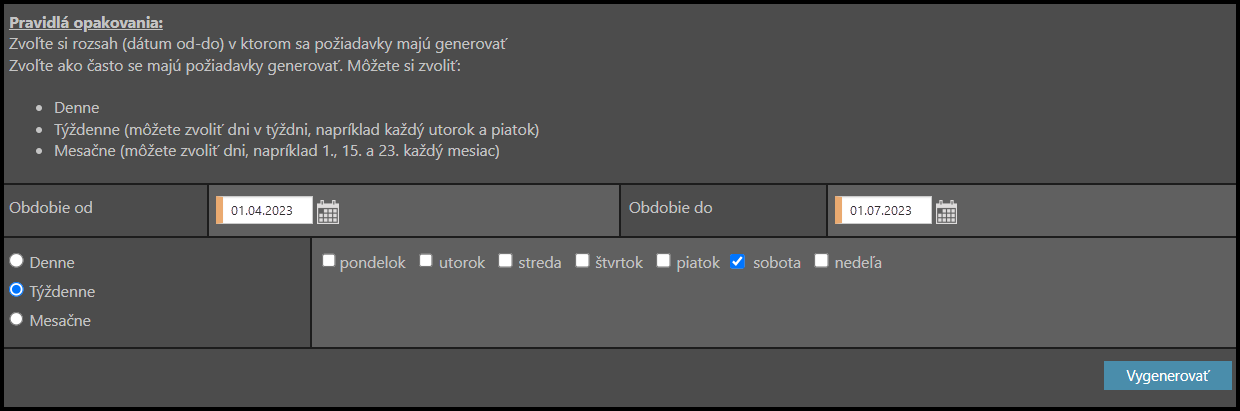Screen dimensions: 1240x411
Task: Click the bullet mentioning 1., 15. a 23.
Action: point(276,152)
